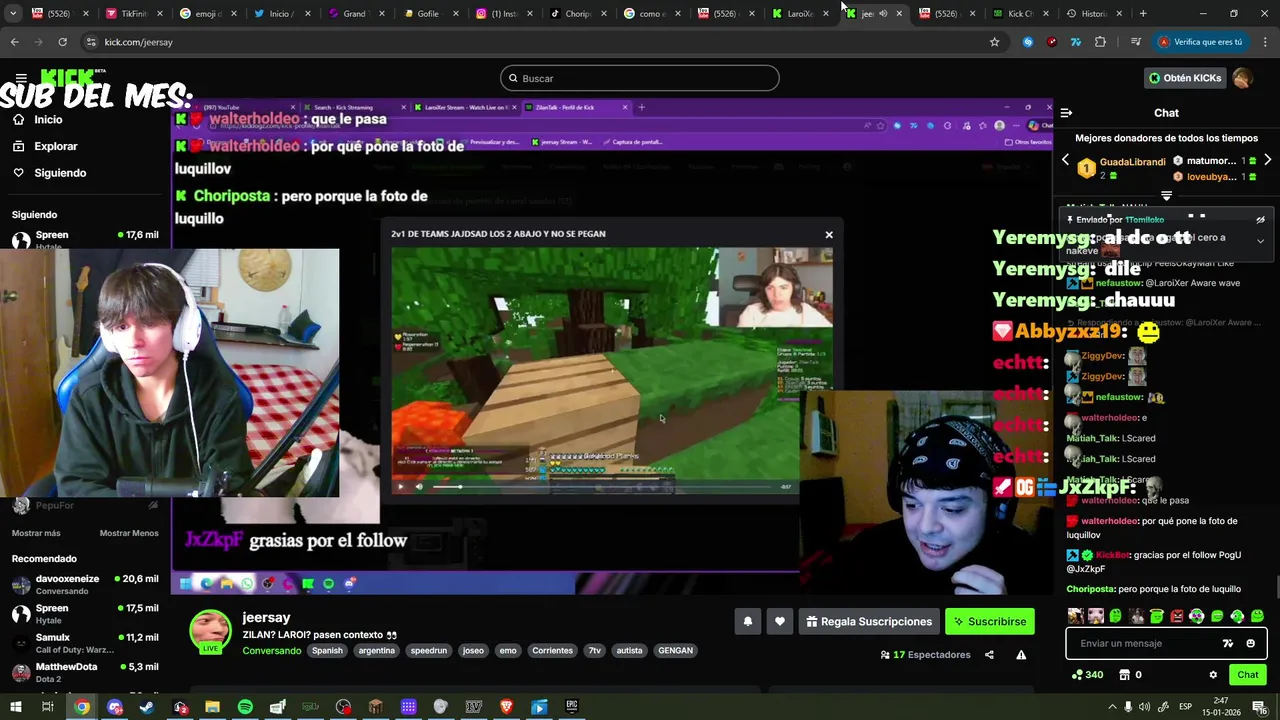Open chat settings gear
This screenshot has width=1280, height=720.
pos(1213,675)
